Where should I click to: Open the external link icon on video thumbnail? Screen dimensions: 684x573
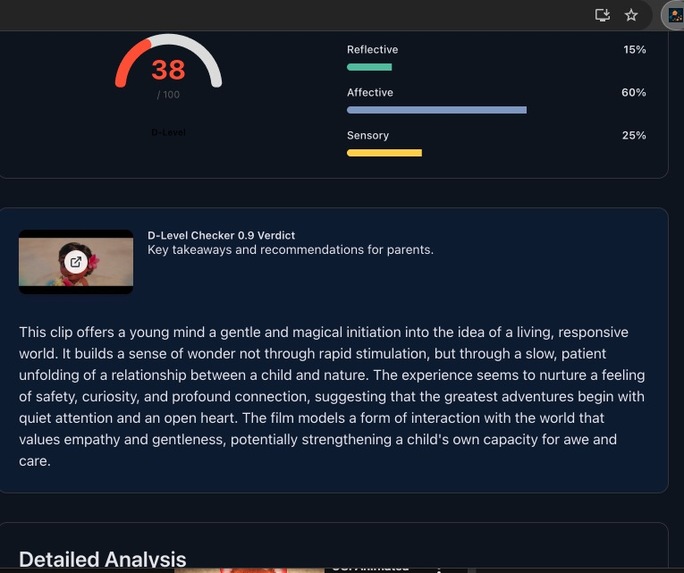point(76,262)
